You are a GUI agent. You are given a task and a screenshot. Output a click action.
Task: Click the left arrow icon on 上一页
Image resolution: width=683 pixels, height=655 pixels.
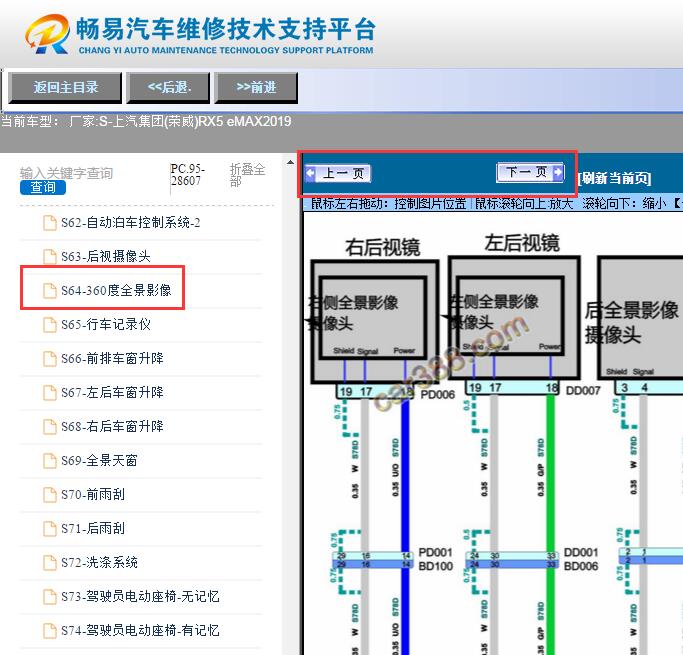tap(310, 173)
